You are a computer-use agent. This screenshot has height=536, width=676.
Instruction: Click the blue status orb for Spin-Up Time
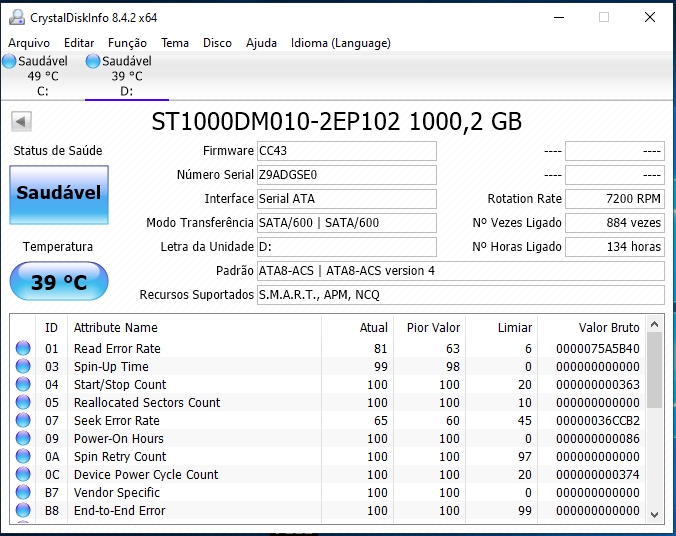pyautogui.click(x=23, y=367)
